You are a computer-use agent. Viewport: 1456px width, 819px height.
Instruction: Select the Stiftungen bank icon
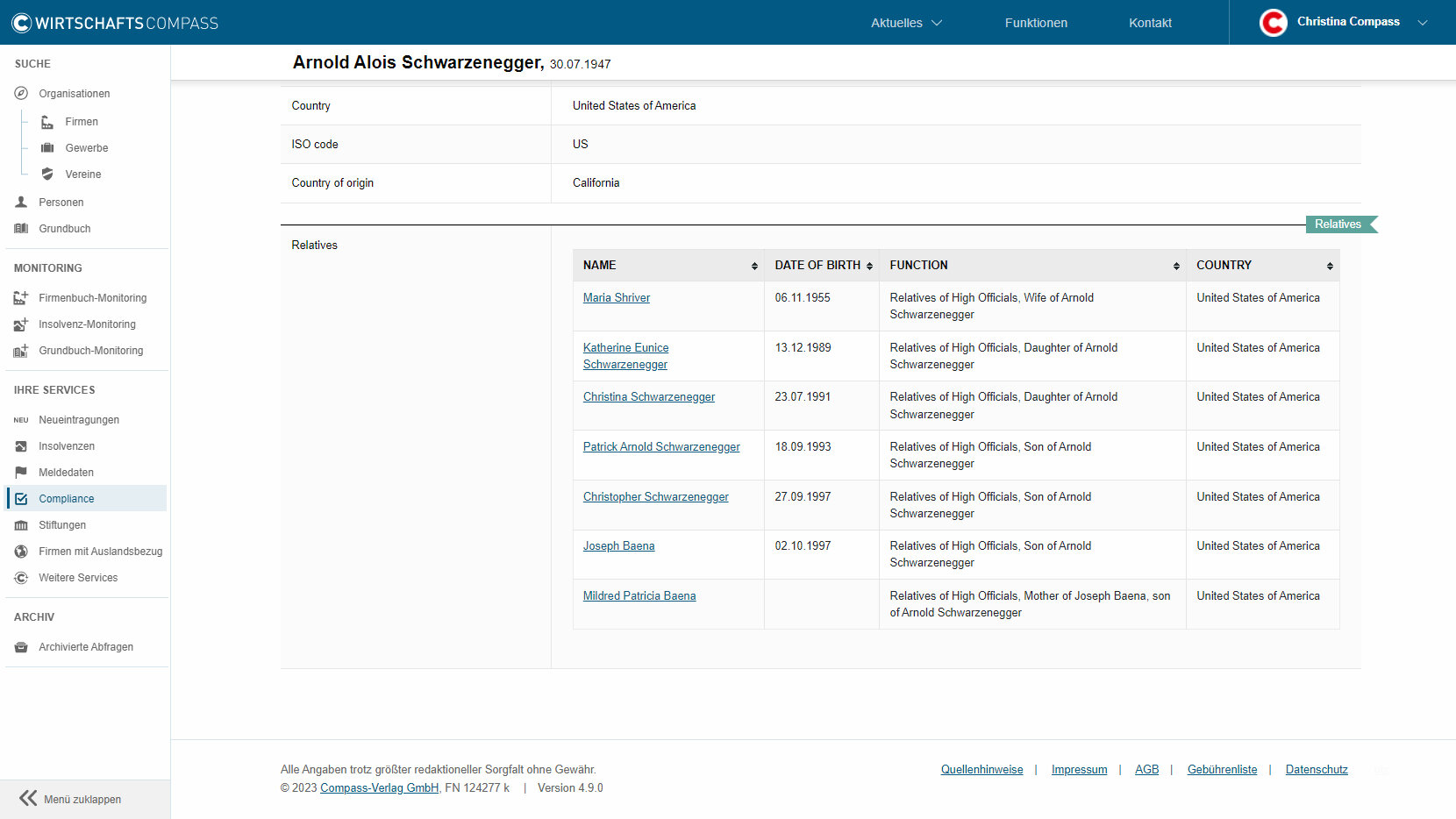20,524
